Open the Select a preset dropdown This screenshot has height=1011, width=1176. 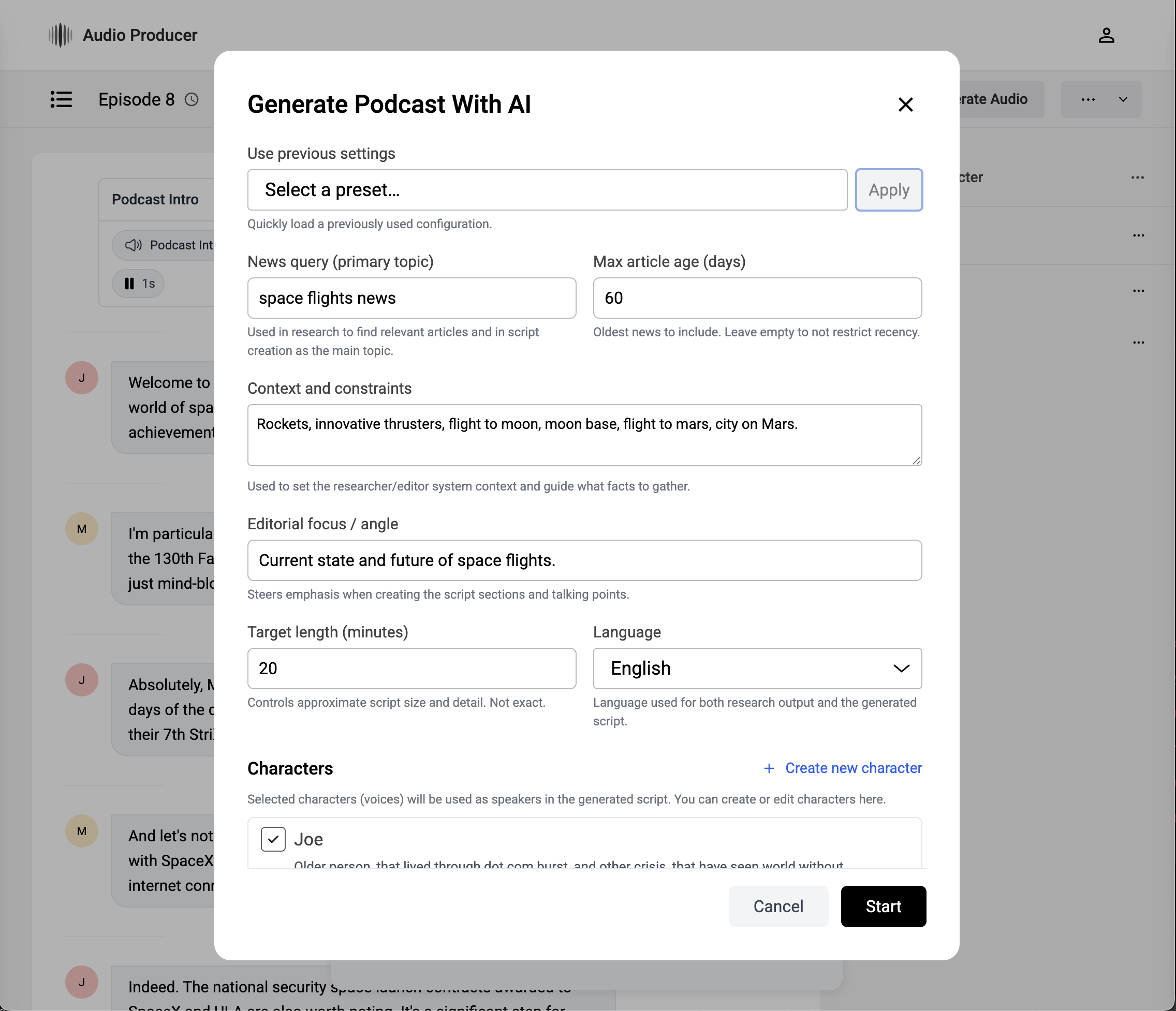pos(547,189)
